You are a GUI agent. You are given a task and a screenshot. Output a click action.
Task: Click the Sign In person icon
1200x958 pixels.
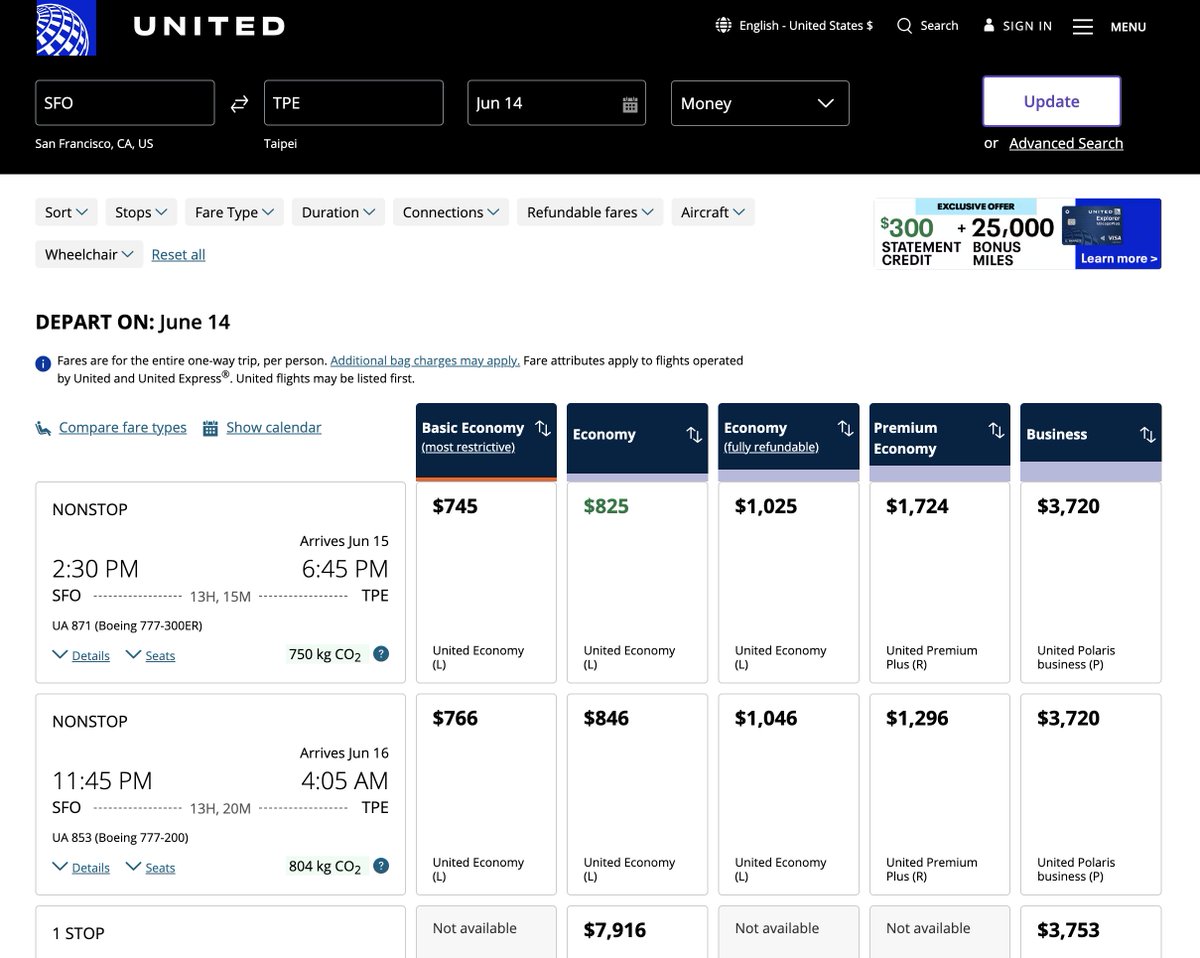click(989, 26)
